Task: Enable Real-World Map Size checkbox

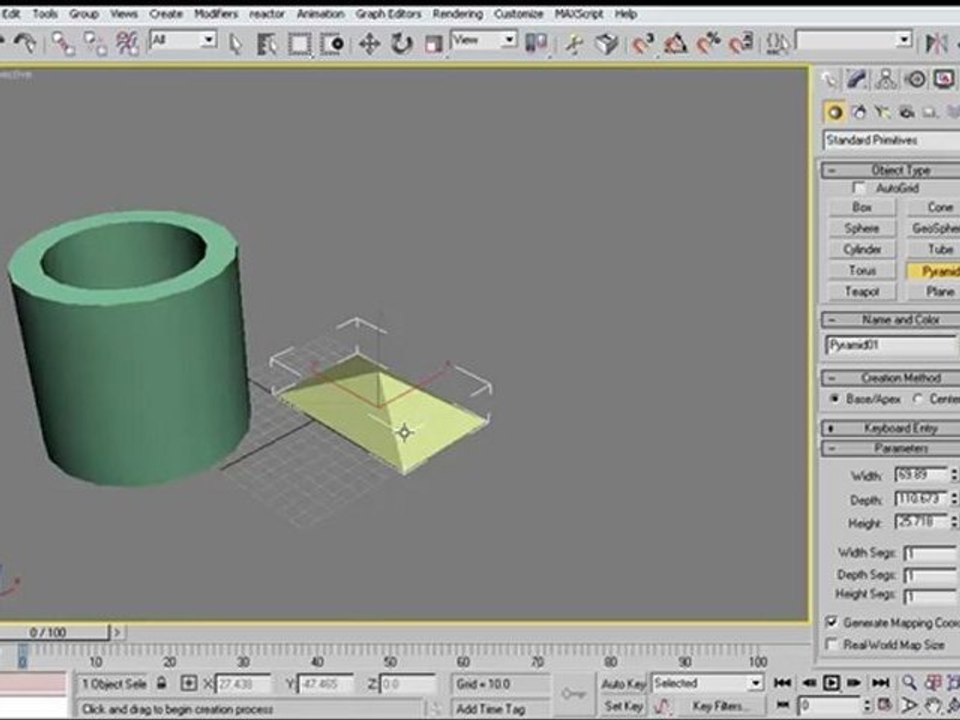Action: (831, 645)
